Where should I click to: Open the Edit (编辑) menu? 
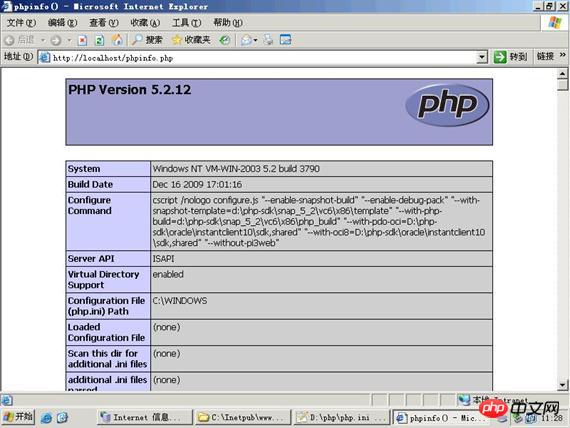62,23
